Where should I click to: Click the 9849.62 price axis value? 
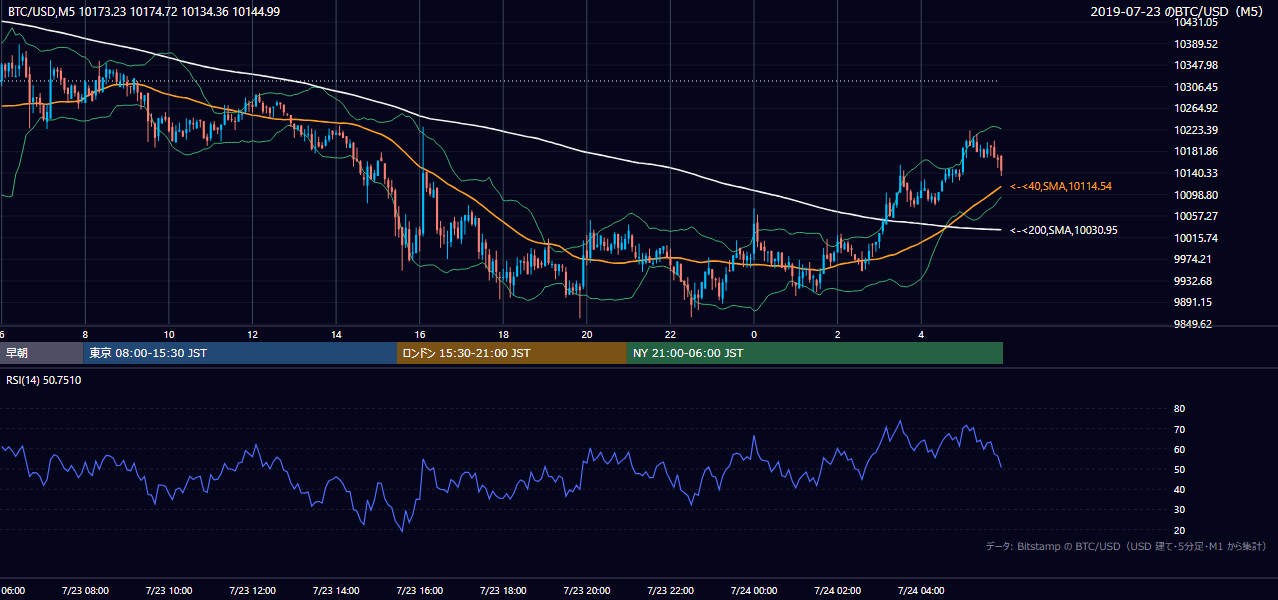tap(1193, 324)
